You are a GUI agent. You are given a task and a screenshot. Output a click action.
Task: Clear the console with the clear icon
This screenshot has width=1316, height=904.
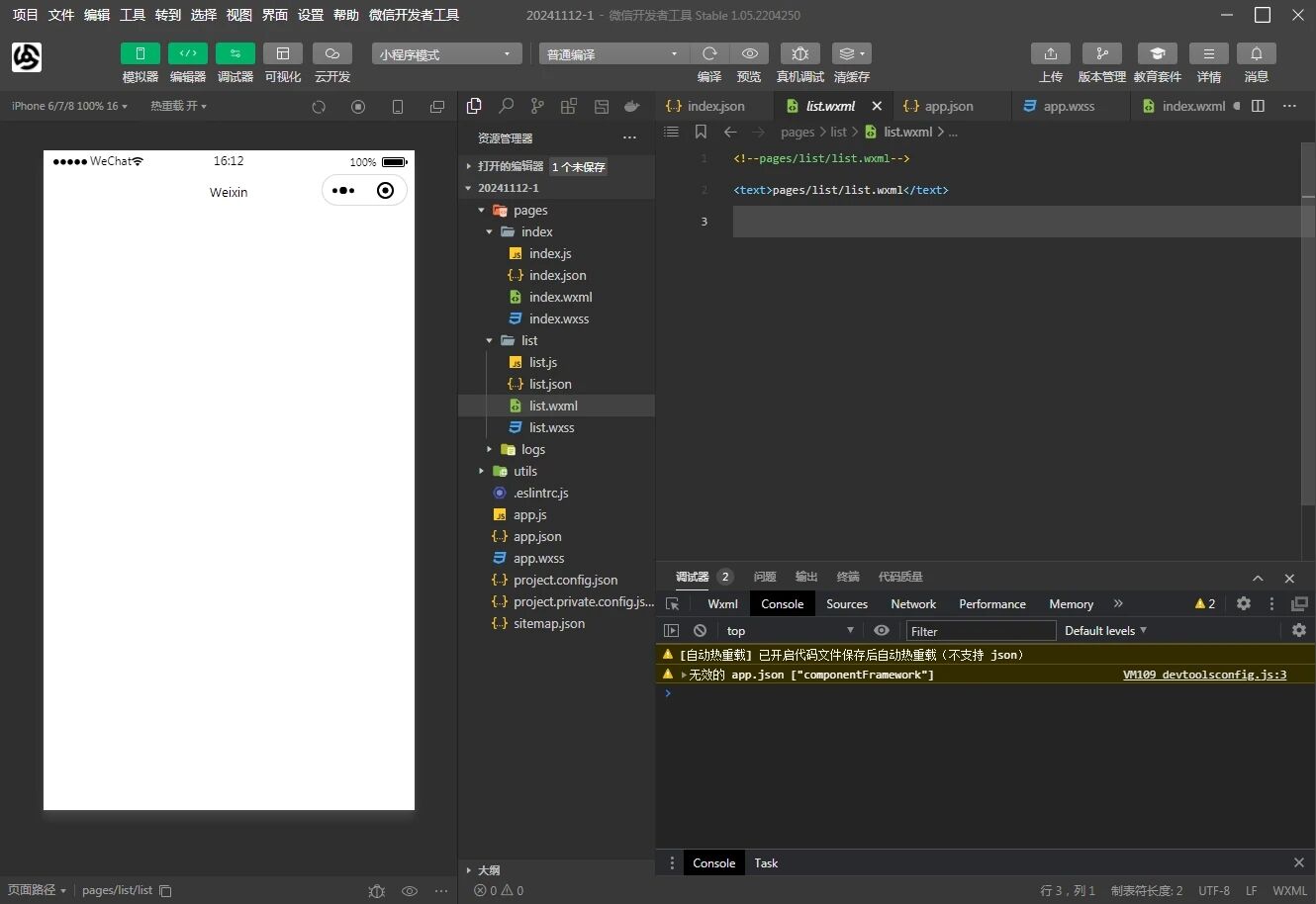point(701,631)
